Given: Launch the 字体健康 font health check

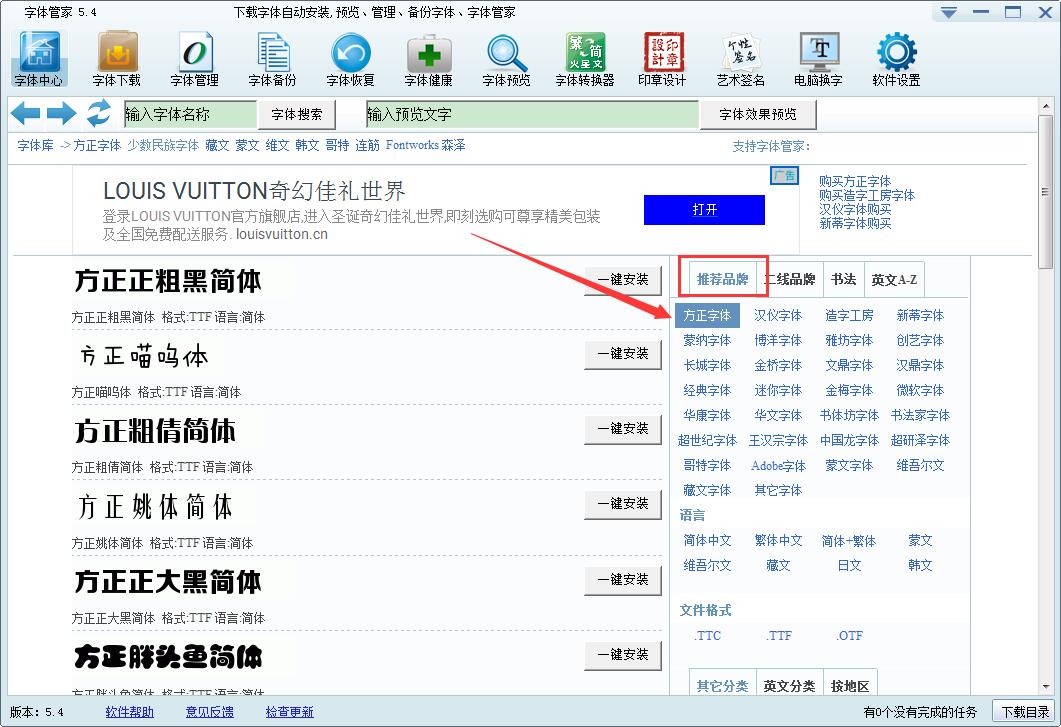Looking at the screenshot, I should click(428, 58).
